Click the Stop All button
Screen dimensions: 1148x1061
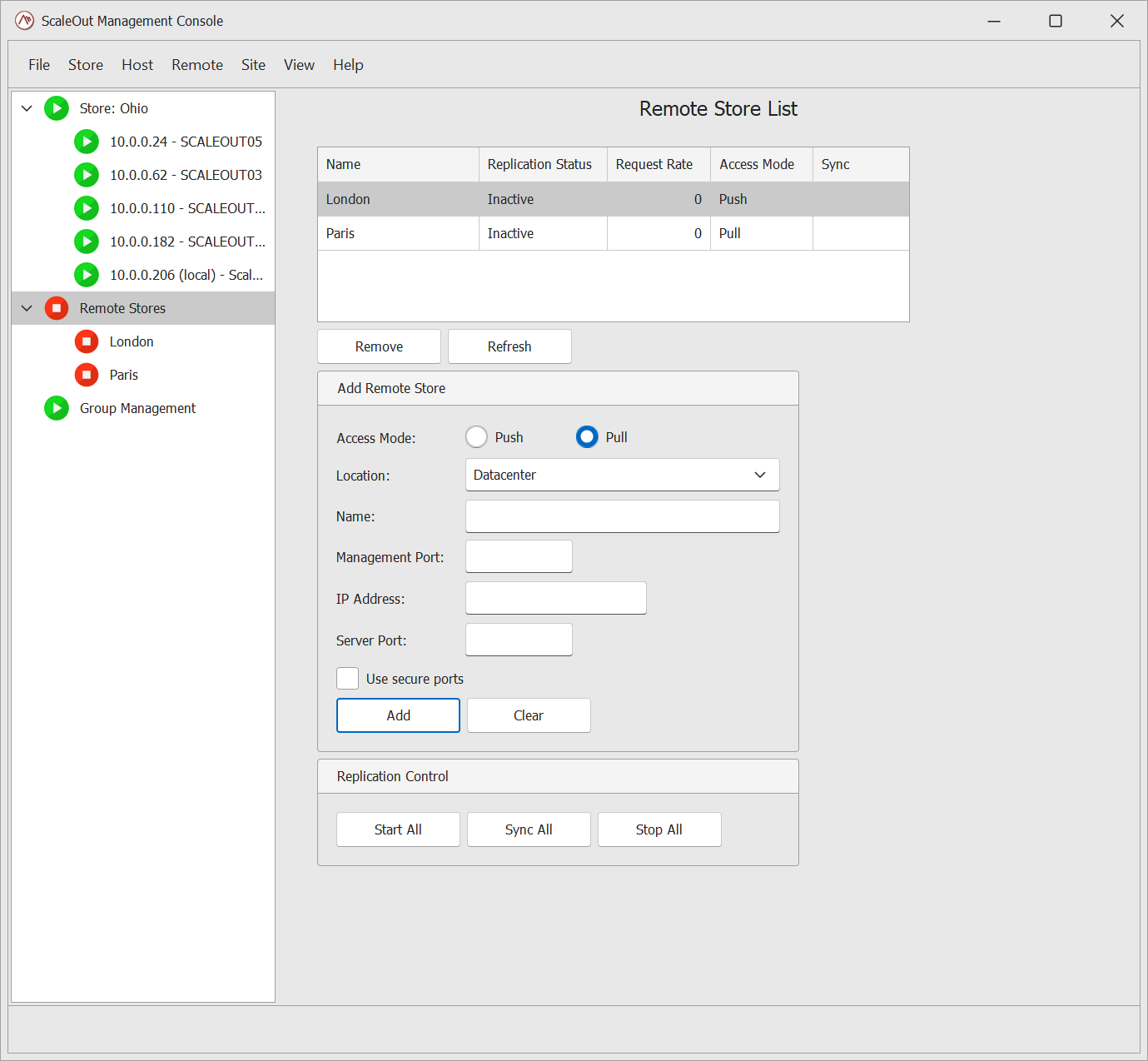point(659,829)
